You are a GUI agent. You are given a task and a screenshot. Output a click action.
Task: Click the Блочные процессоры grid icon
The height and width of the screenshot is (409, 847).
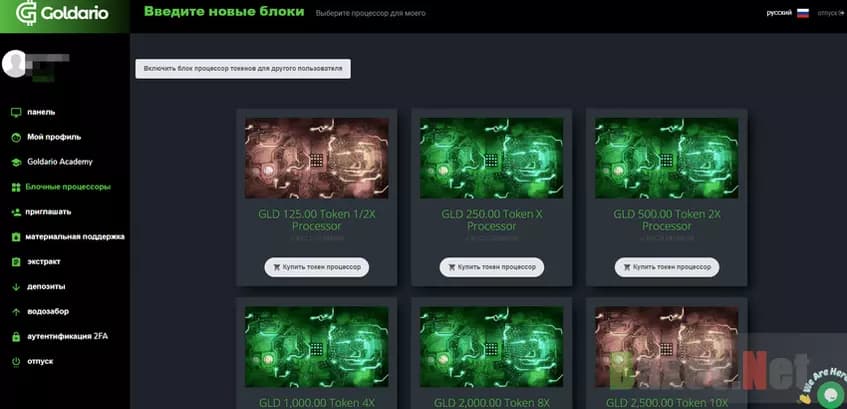16,187
